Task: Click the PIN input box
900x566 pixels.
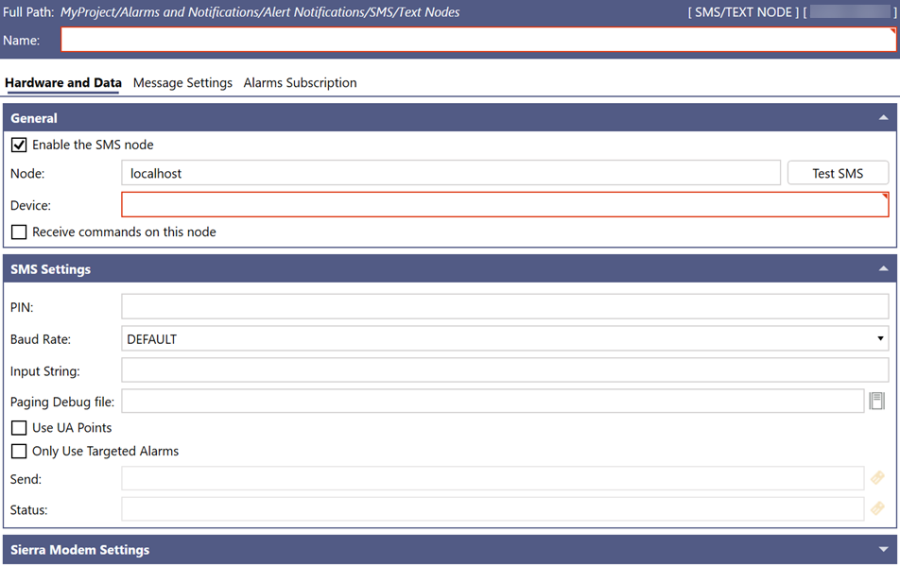Action: 505,307
